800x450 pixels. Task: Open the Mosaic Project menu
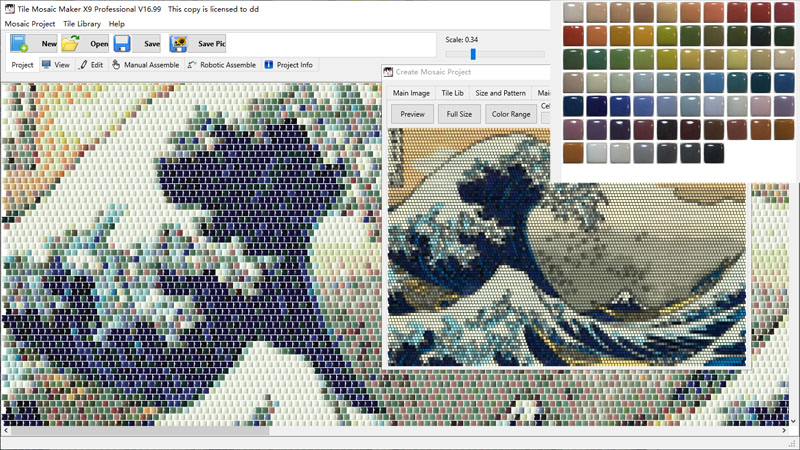click(x=30, y=24)
